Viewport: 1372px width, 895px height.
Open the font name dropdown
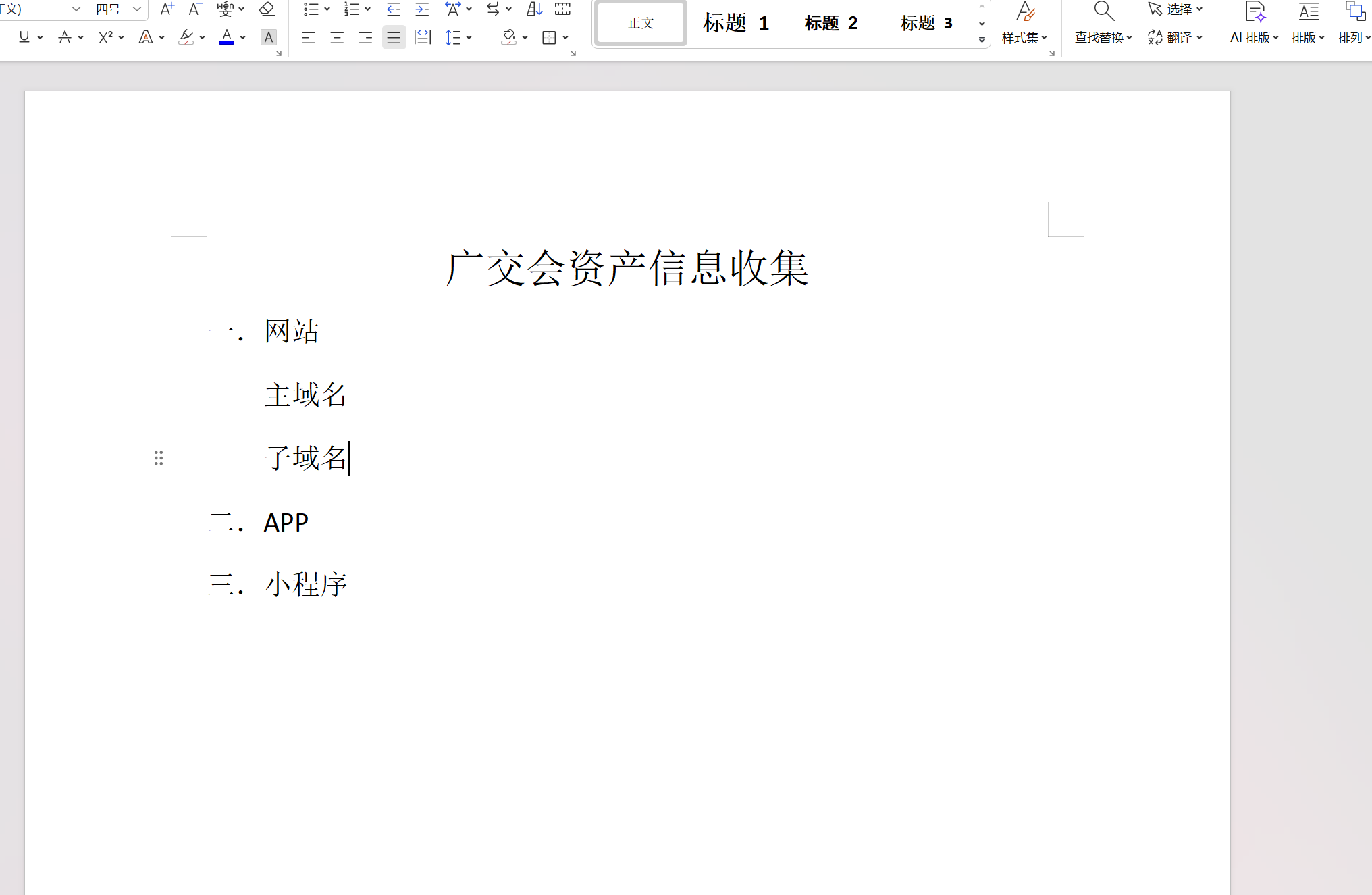point(76,9)
